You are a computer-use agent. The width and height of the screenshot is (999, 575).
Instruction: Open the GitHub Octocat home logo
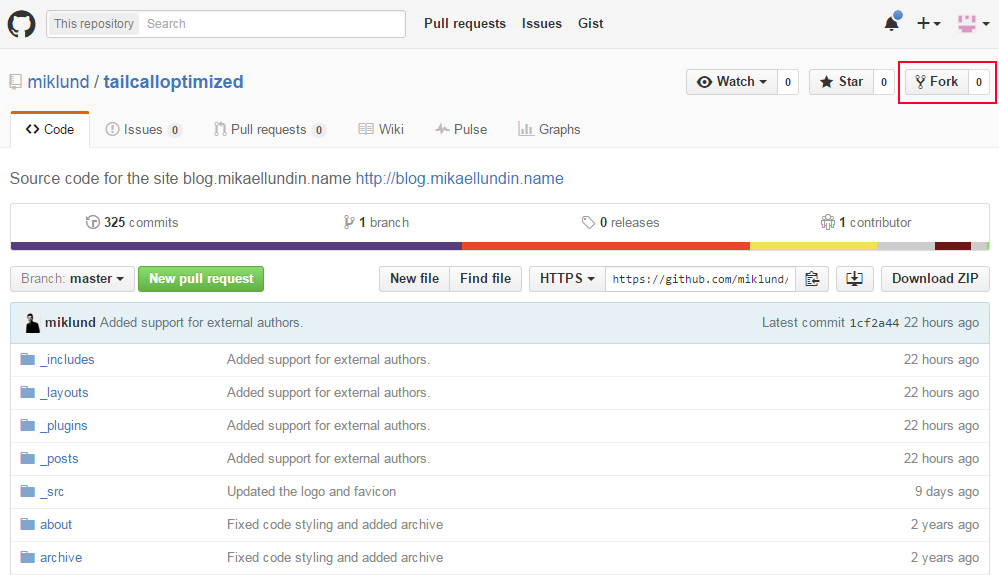21,24
